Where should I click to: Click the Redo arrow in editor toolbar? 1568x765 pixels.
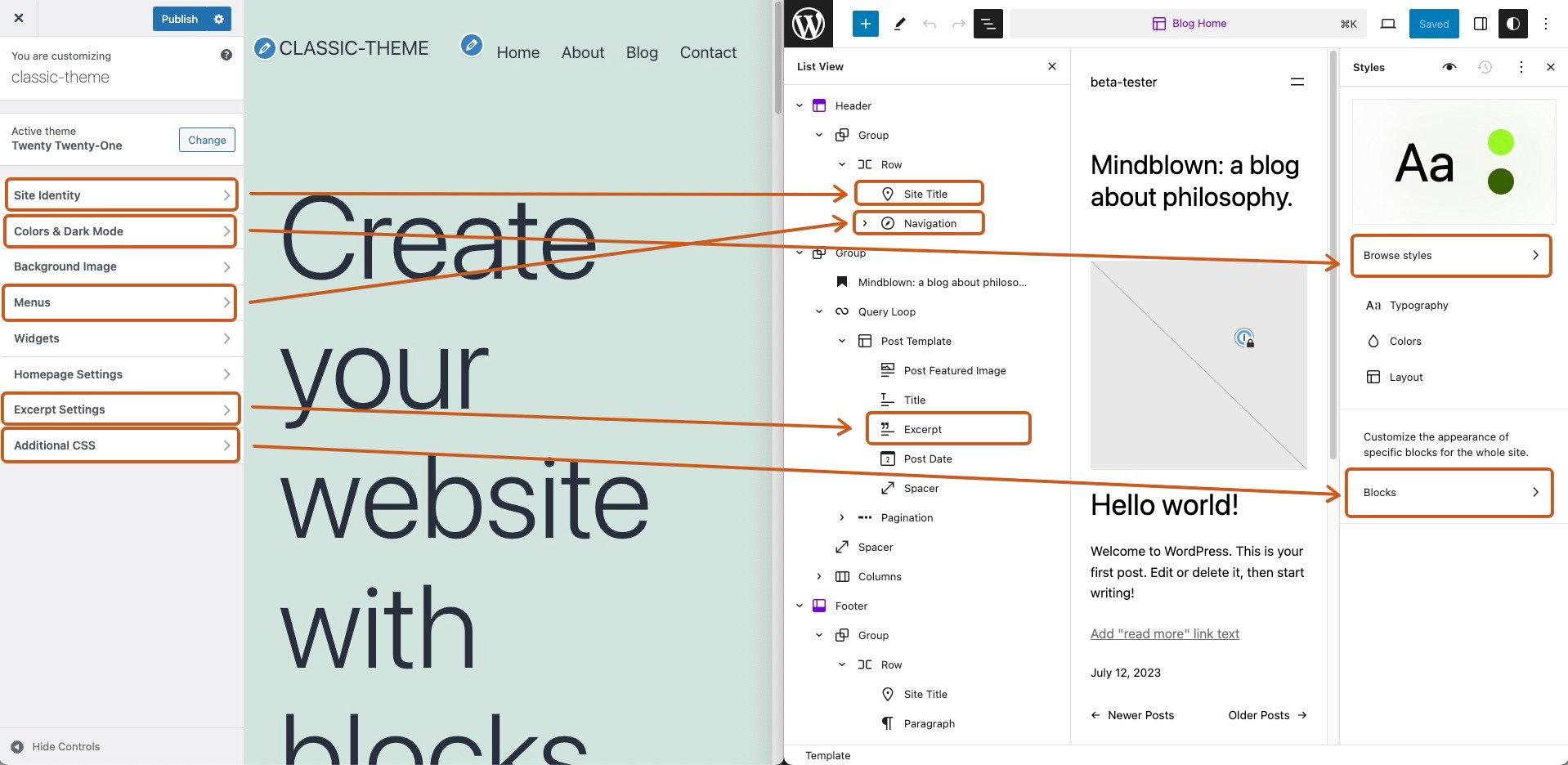(x=958, y=24)
